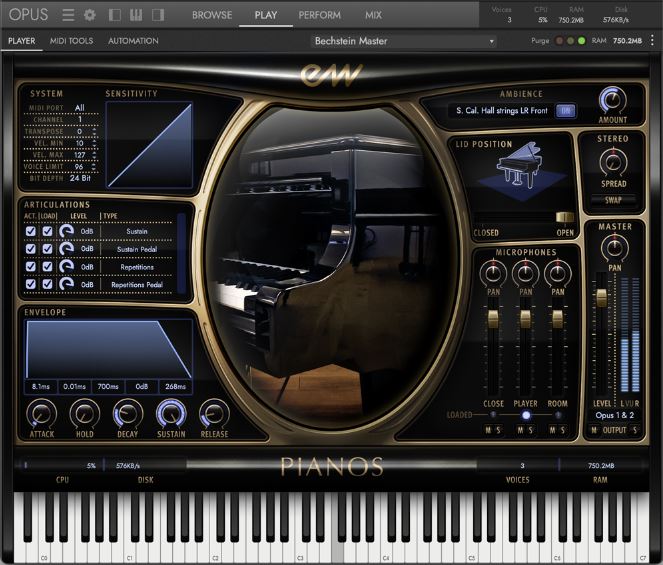Toggle the virtual keyboard icon
Viewport: 663px width, 565px height.
point(136,15)
